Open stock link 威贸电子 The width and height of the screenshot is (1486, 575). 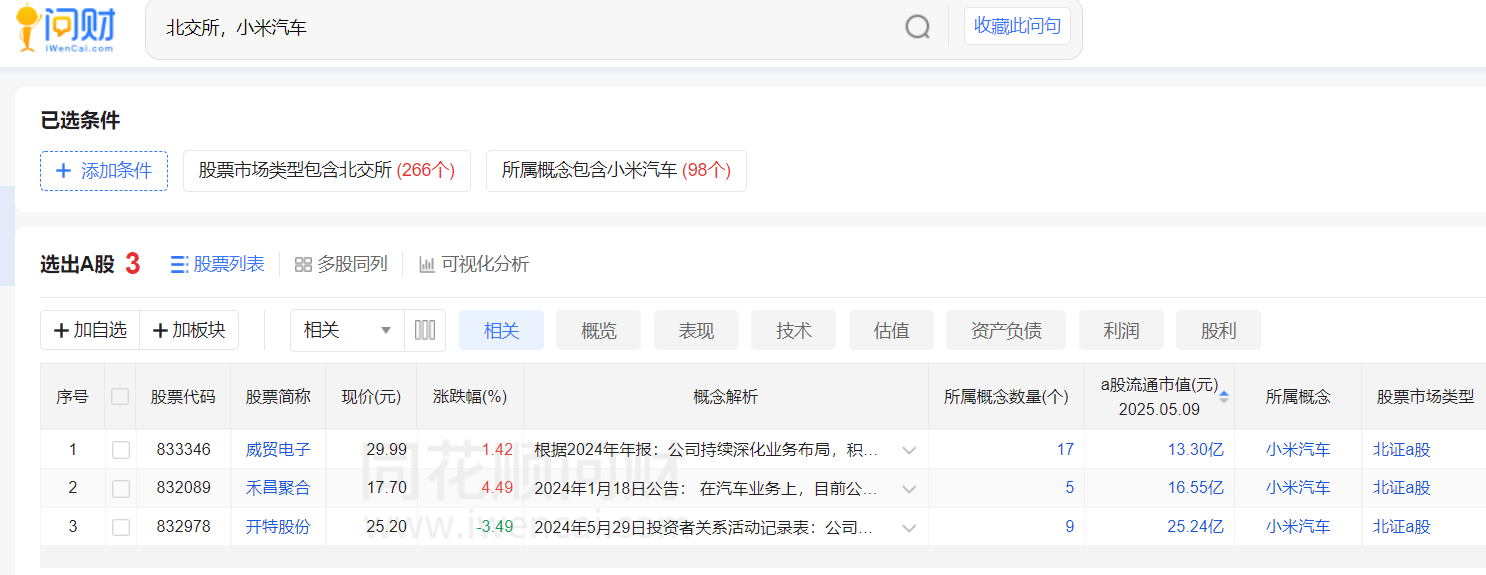278,450
